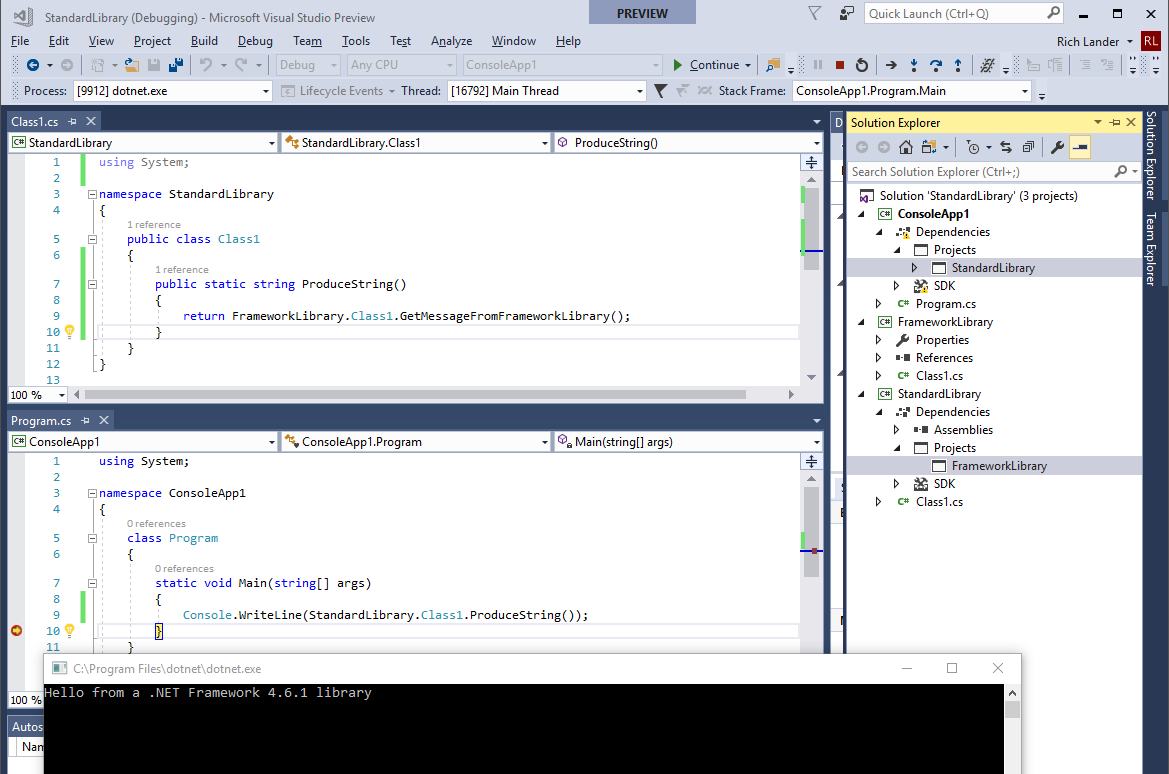
Task: Click the Step Into arrow icon
Action: 913,65
